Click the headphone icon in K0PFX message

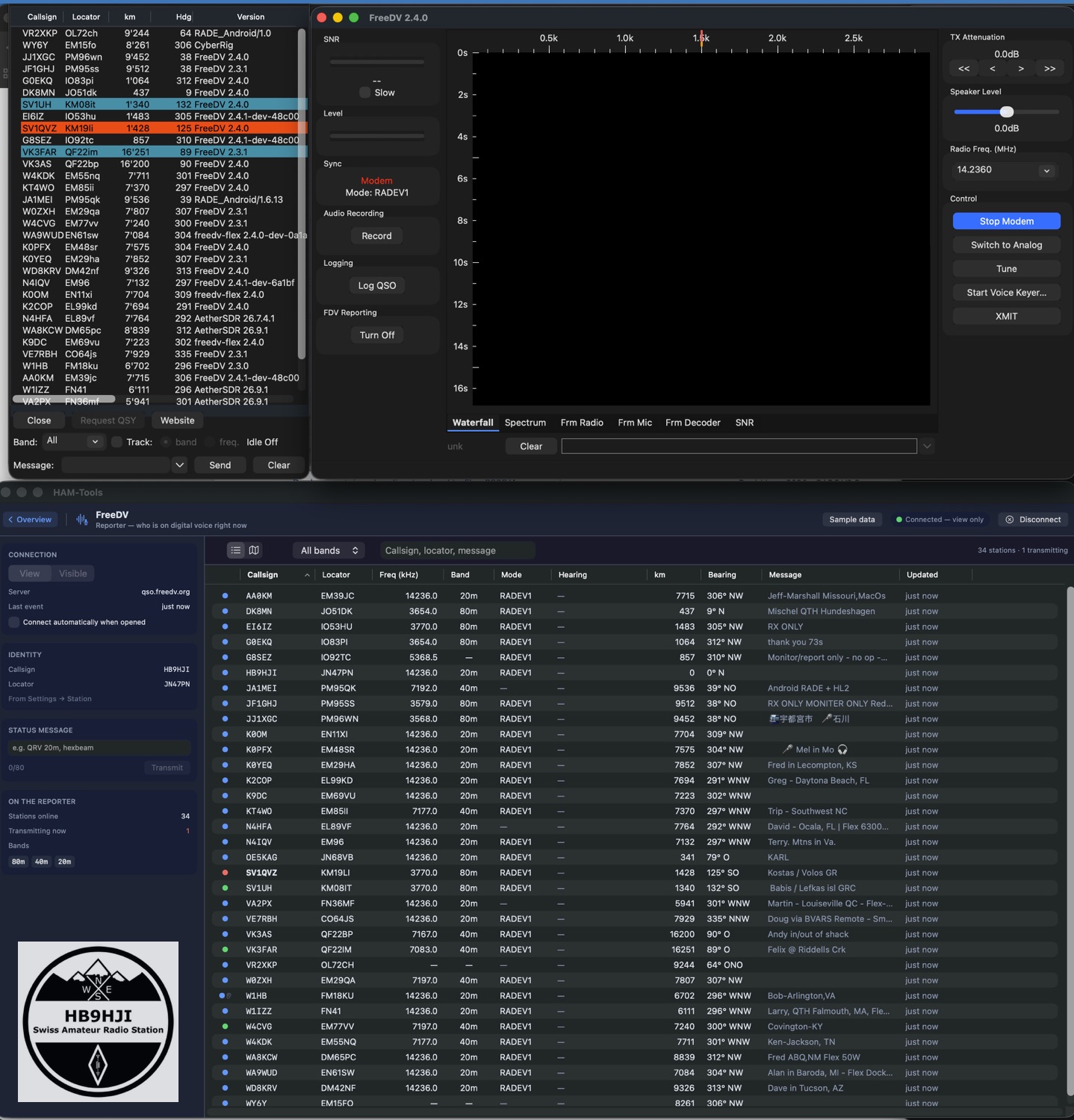842,750
